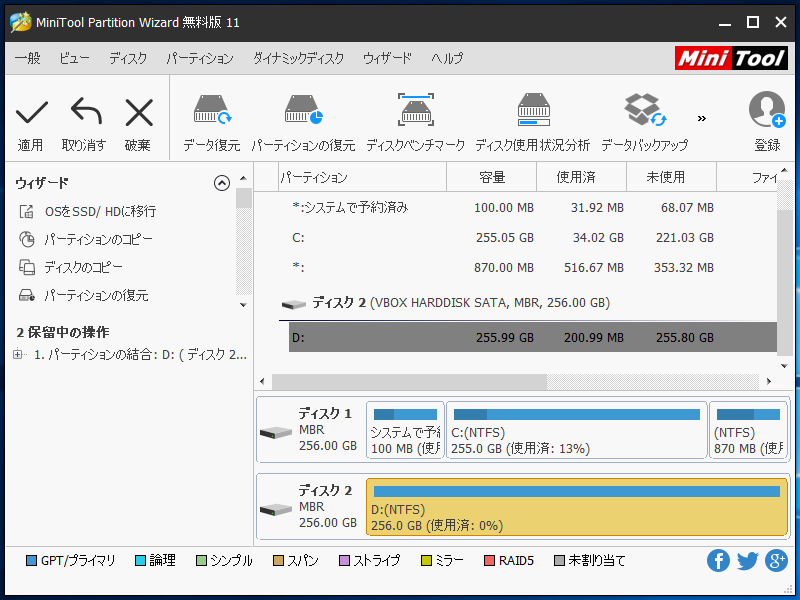Expand pending operation 1 パーティションの結合
This screenshot has width=800, height=600.
click(x=18, y=354)
